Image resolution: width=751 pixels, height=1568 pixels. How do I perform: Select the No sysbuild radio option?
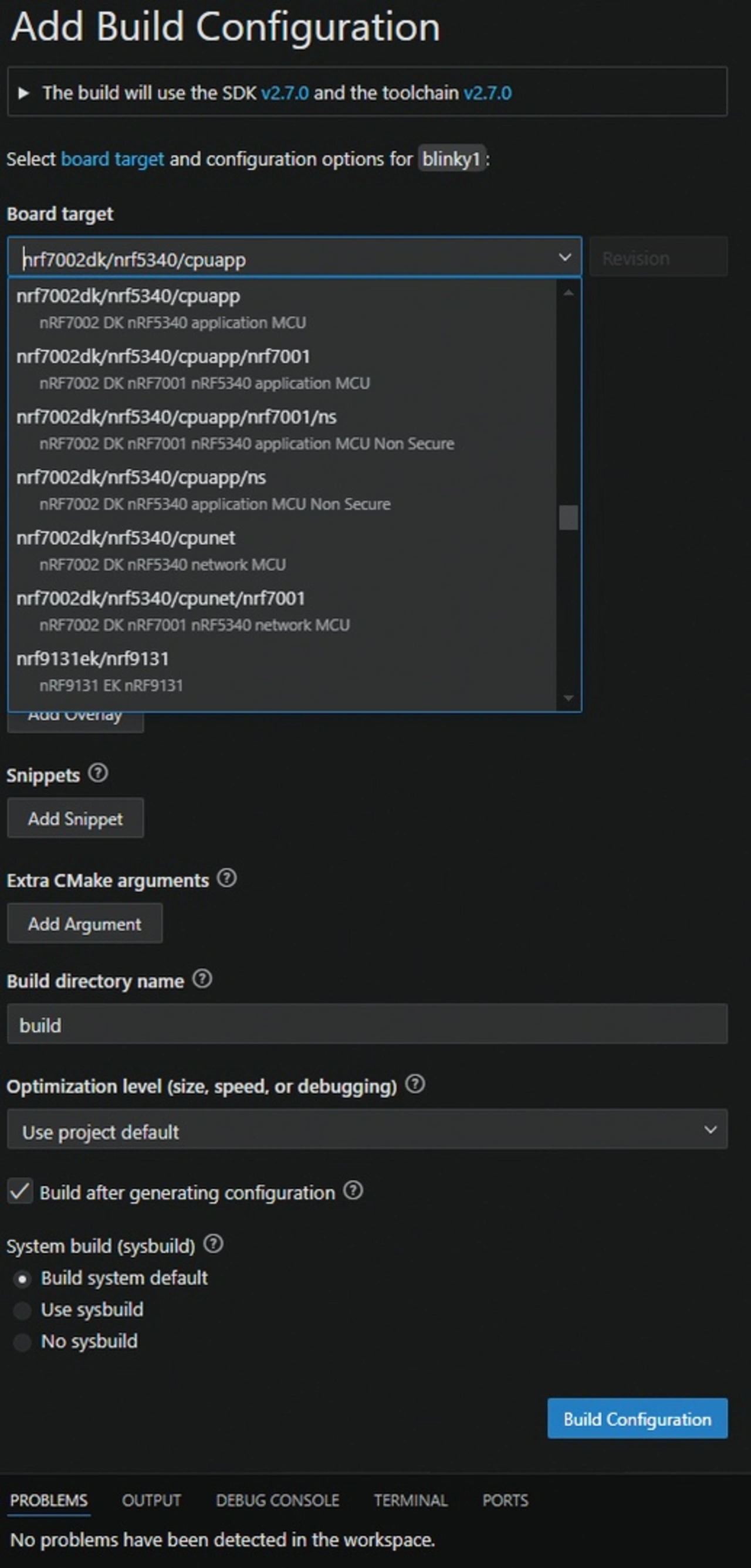(x=22, y=1342)
